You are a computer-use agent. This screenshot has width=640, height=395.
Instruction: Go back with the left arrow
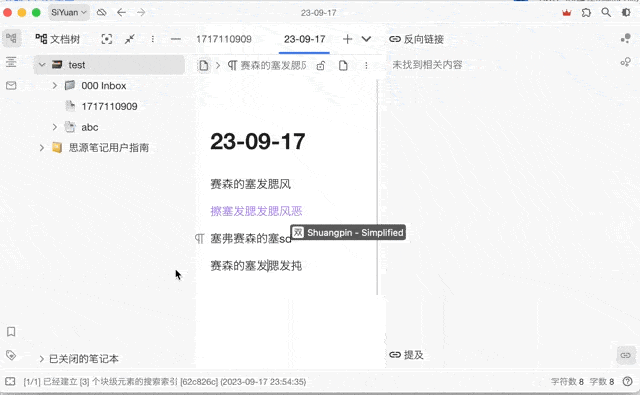[121, 13]
